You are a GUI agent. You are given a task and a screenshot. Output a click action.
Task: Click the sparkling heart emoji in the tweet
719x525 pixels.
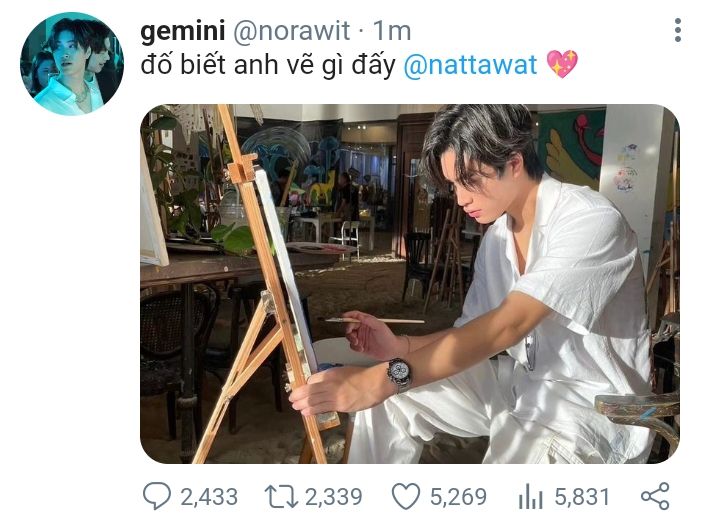(x=563, y=65)
